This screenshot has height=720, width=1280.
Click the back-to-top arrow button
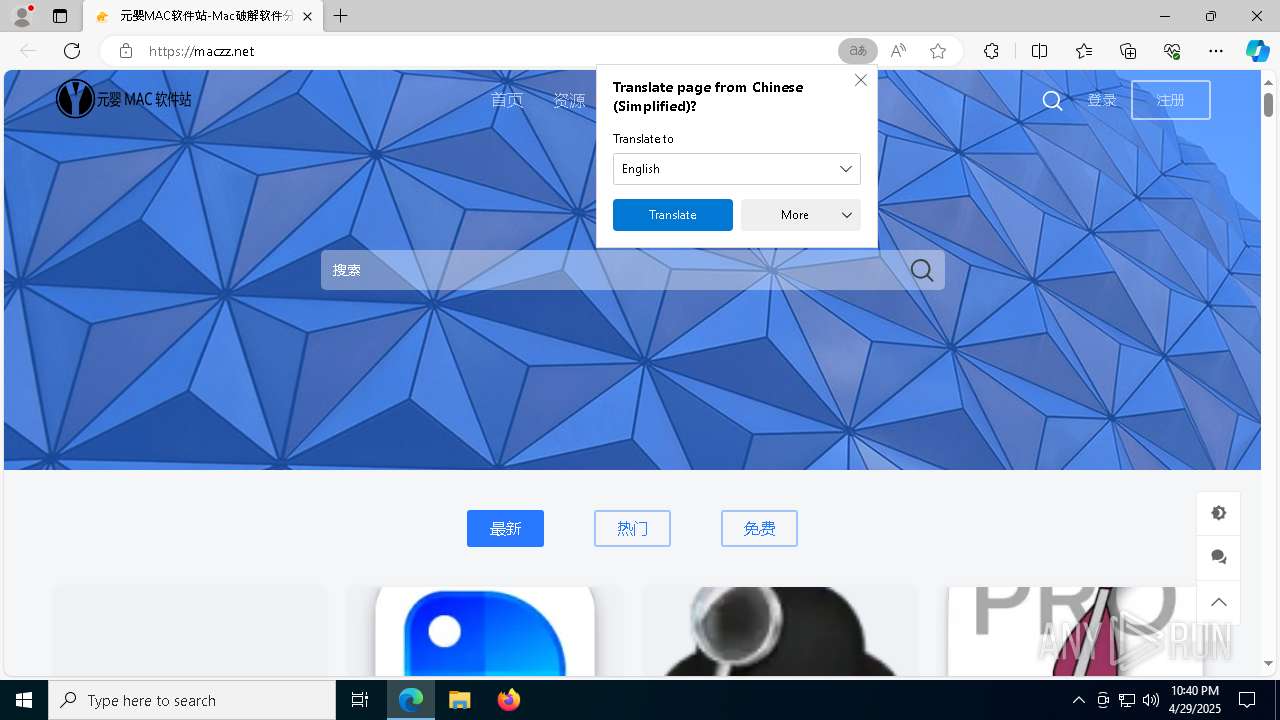(1218, 602)
